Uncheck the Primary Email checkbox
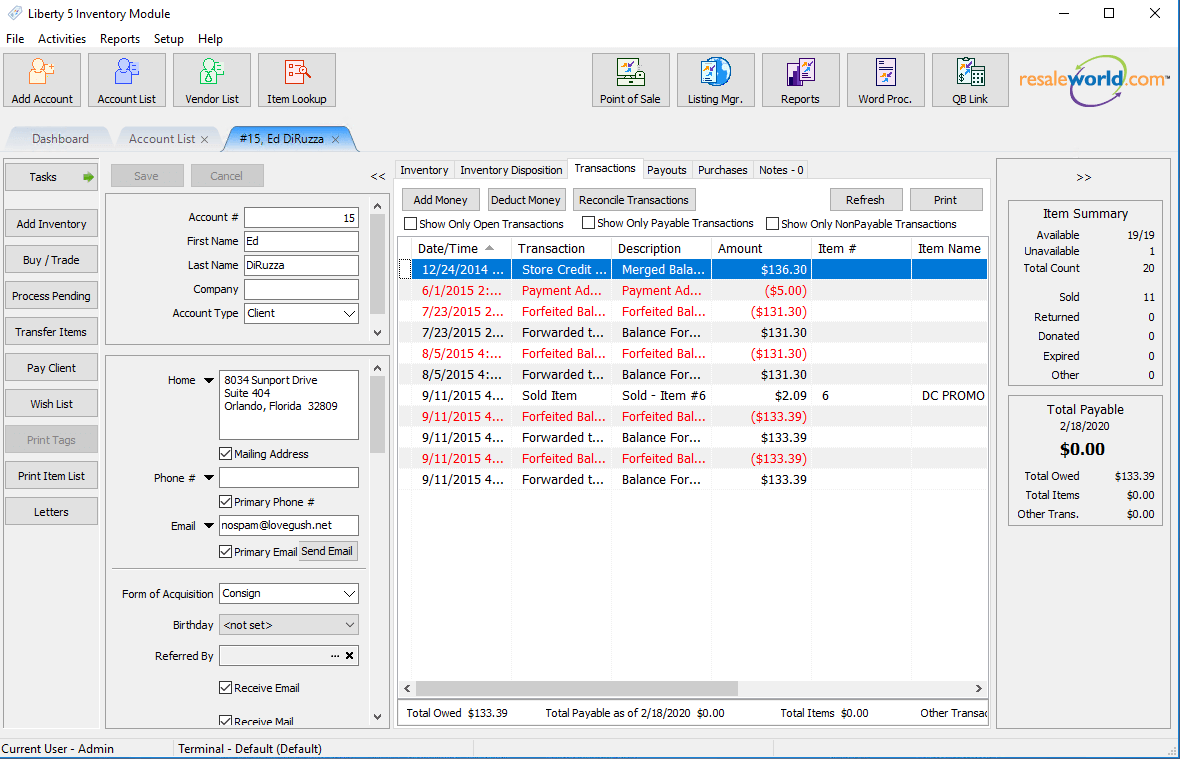This screenshot has width=1180, height=759. point(225,551)
